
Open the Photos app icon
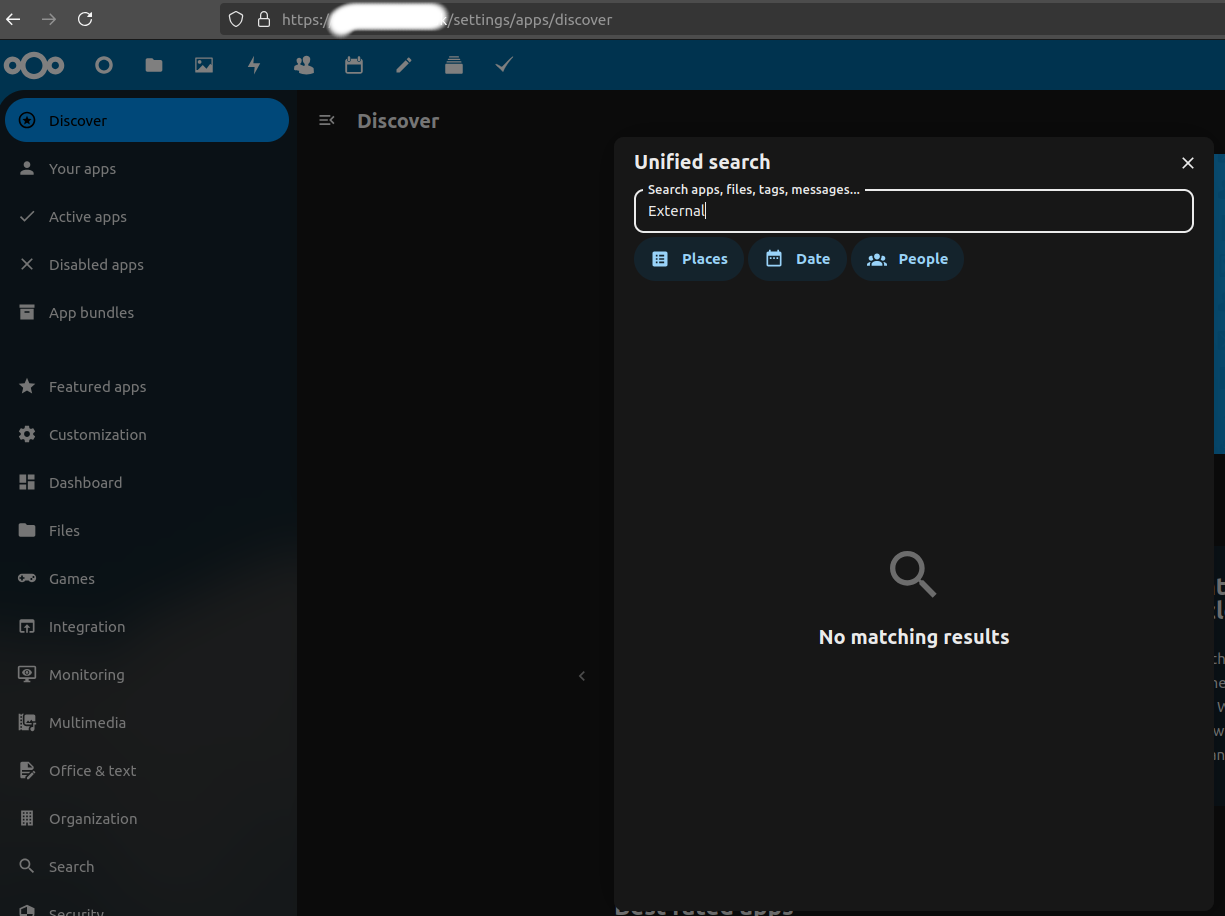tap(204, 65)
